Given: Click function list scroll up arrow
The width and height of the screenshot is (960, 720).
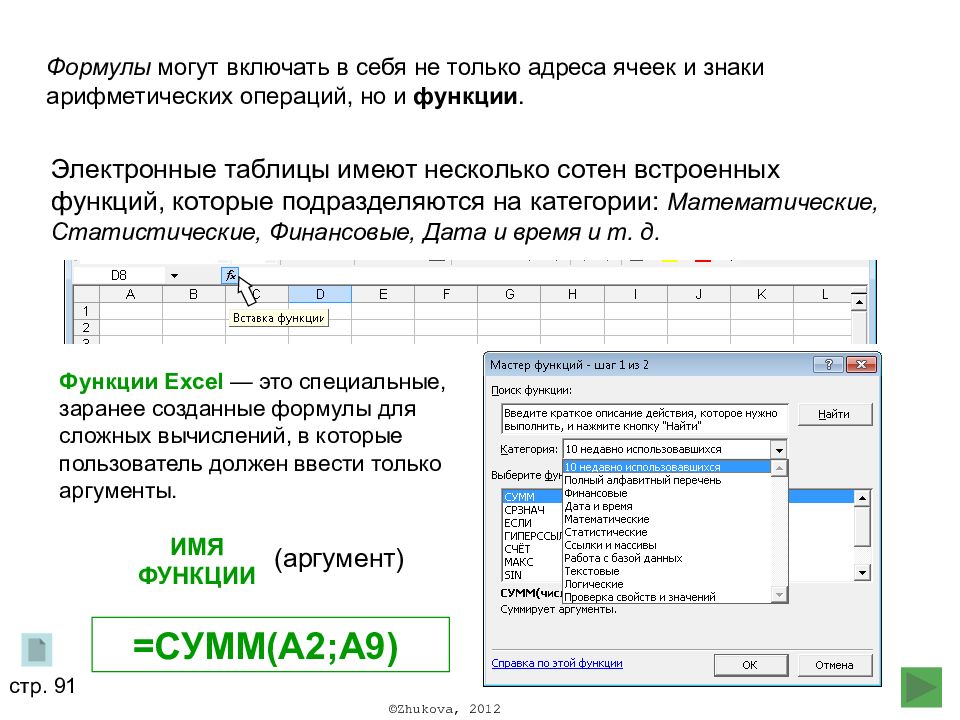Looking at the screenshot, I should coord(862,498).
